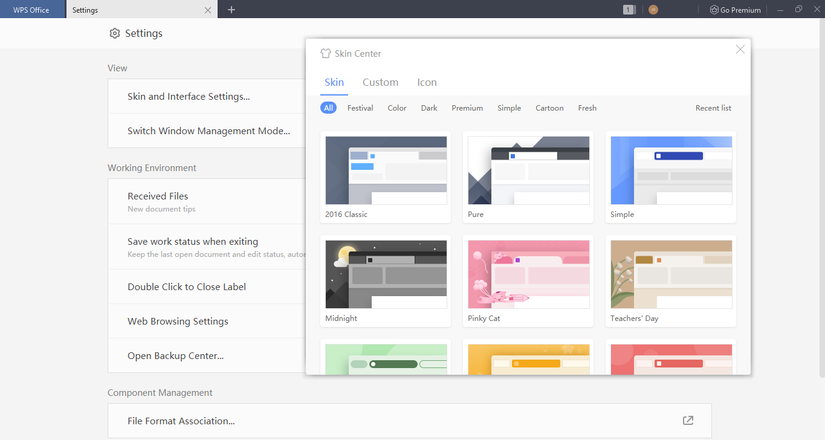825x440 pixels.
Task: Filter skins by Dark
Action: click(x=429, y=108)
